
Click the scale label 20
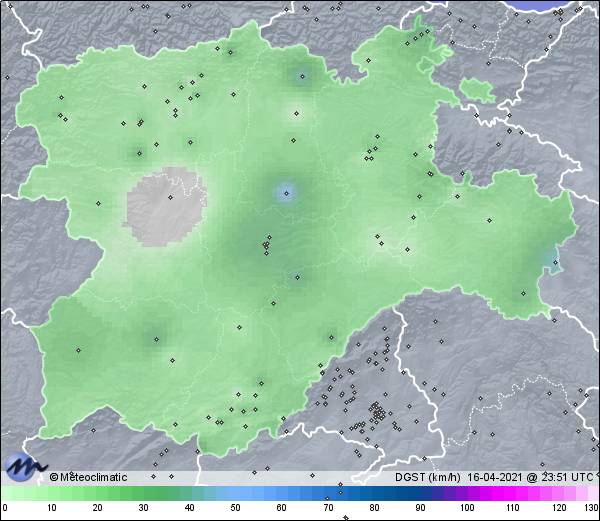pos(98,508)
